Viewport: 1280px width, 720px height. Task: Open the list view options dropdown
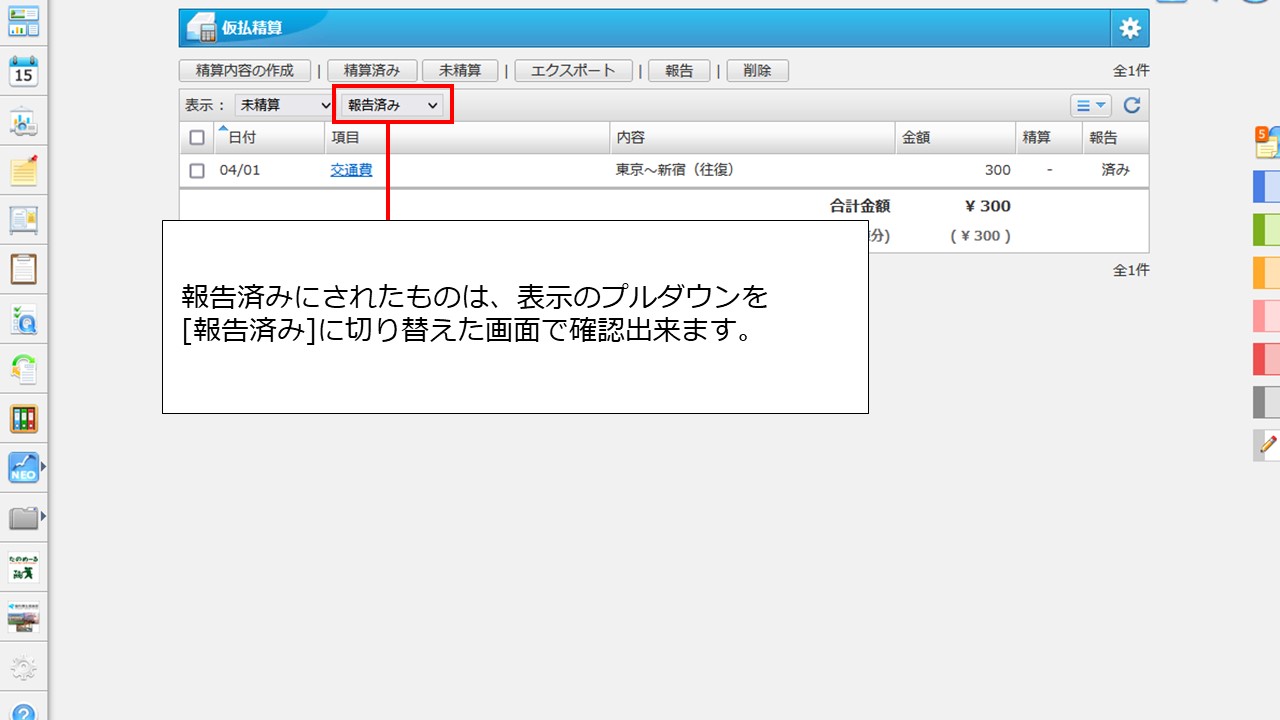coord(1091,105)
